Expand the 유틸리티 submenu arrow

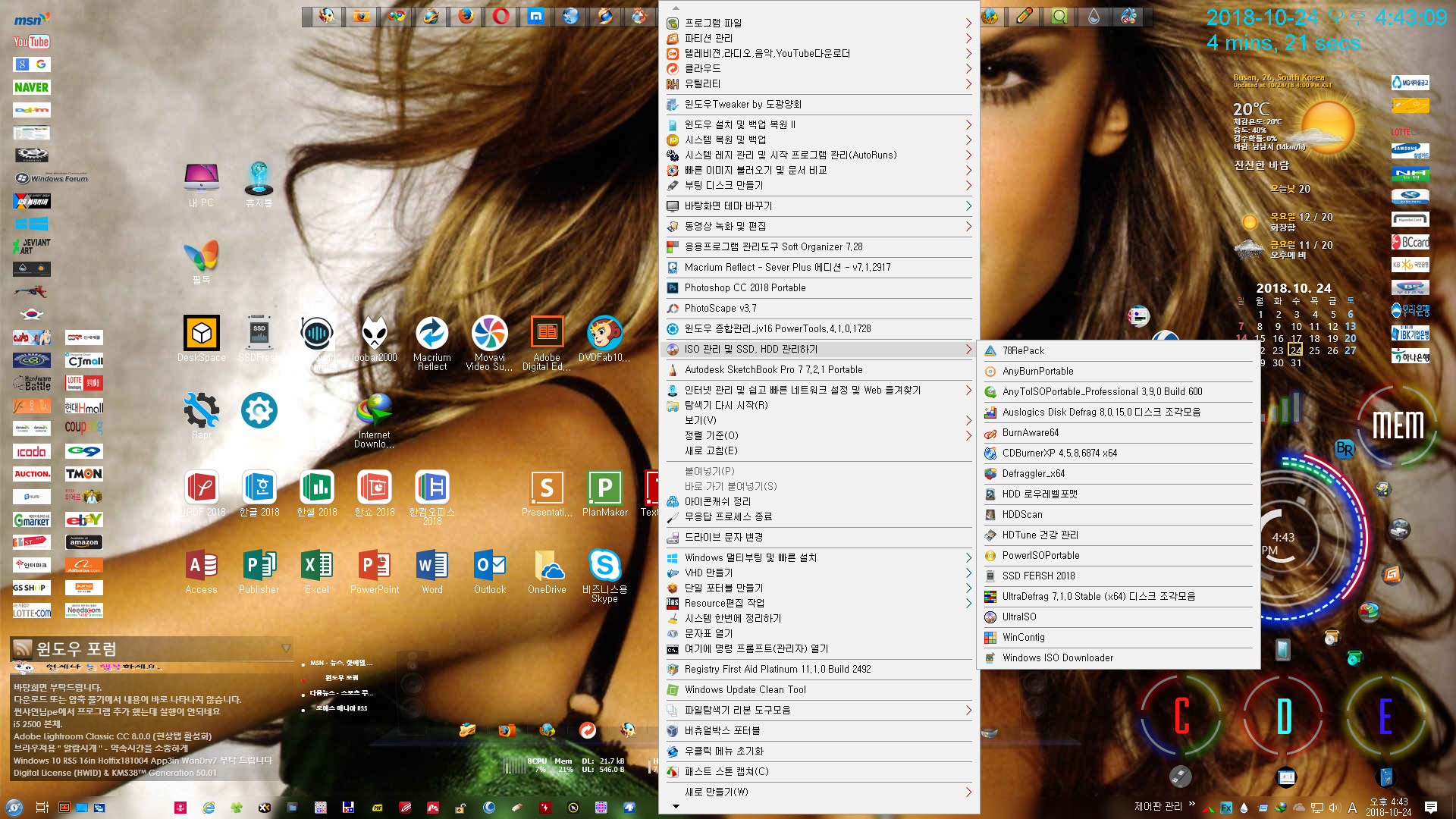tap(968, 83)
